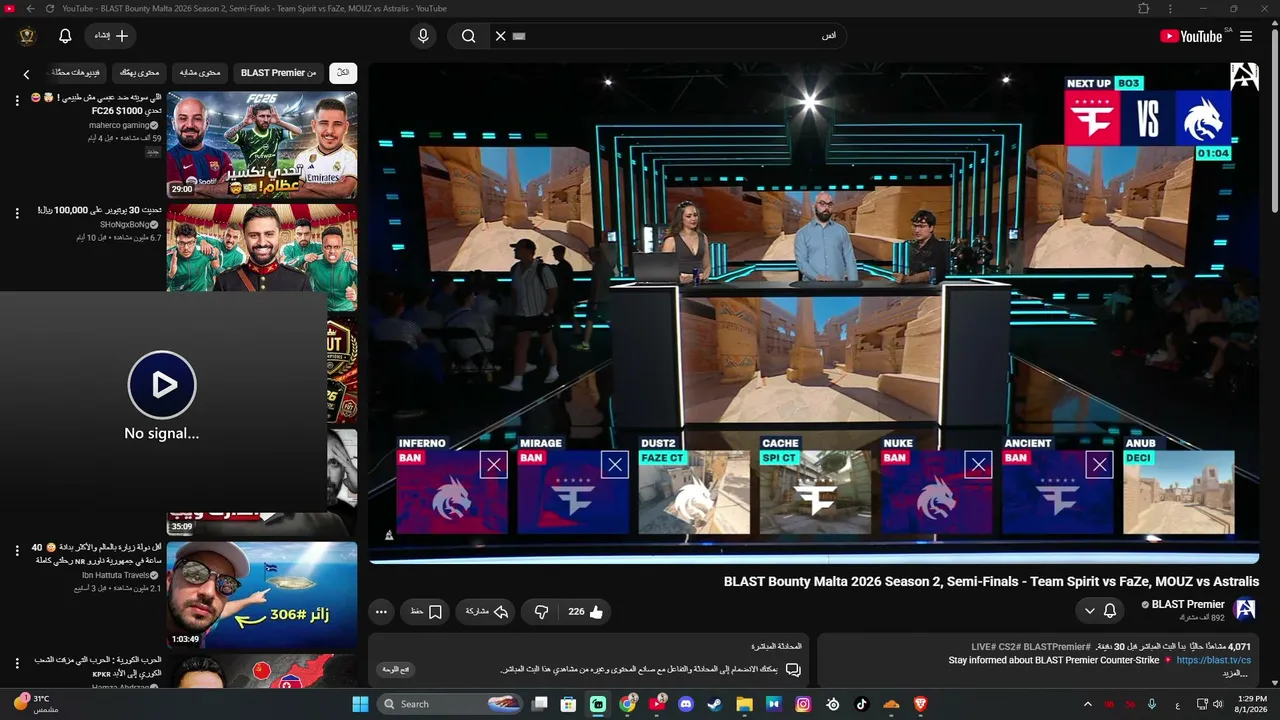Viewport: 1280px width, 720px height.
Task: Open Steam from the taskbar
Action: pyautogui.click(x=715, y=704)
